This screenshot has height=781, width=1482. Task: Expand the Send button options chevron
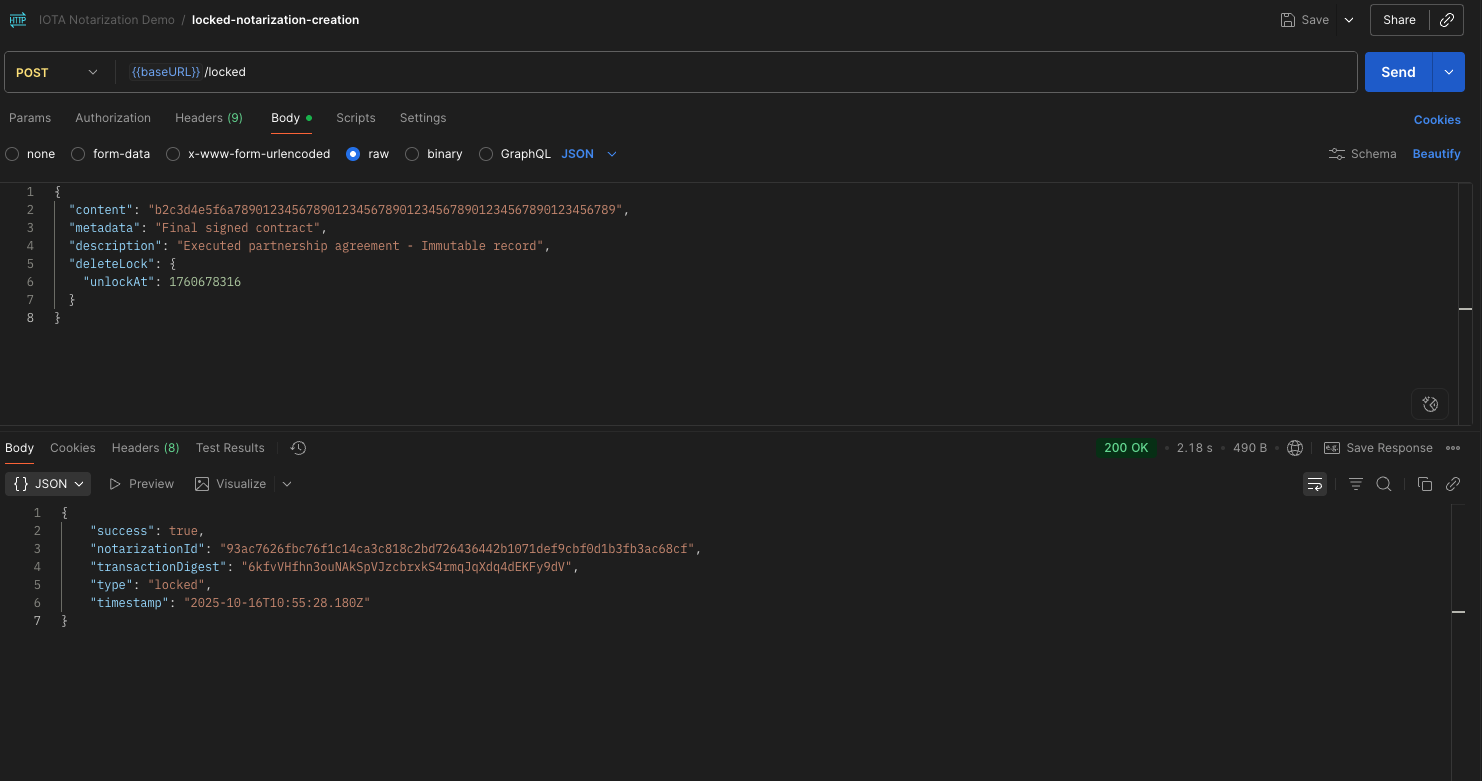[x=1448, y=71]
